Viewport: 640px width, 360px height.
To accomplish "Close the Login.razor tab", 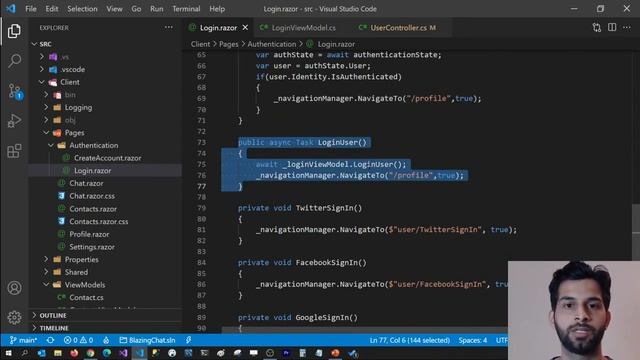I will point(245,27).
